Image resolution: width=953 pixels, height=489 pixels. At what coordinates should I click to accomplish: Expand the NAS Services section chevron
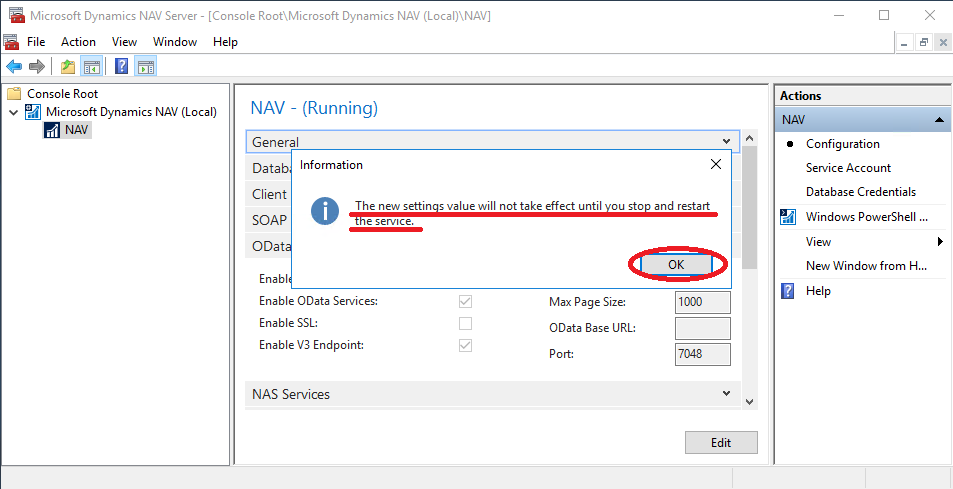[x=726, y=394]
